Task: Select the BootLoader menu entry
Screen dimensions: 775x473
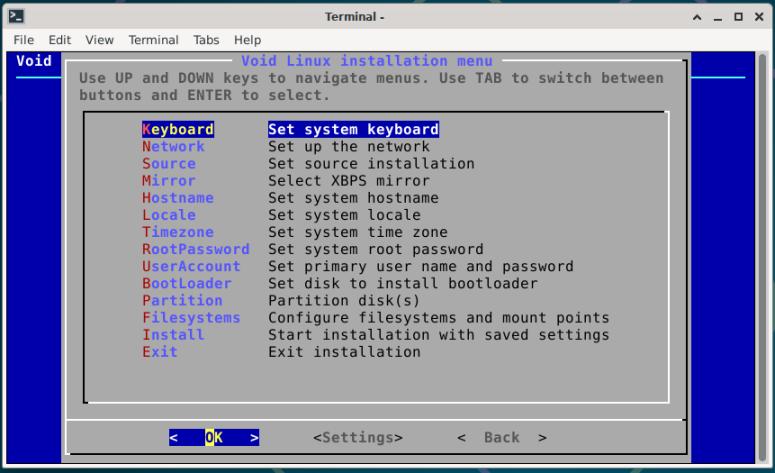Action: pos(187,284)
